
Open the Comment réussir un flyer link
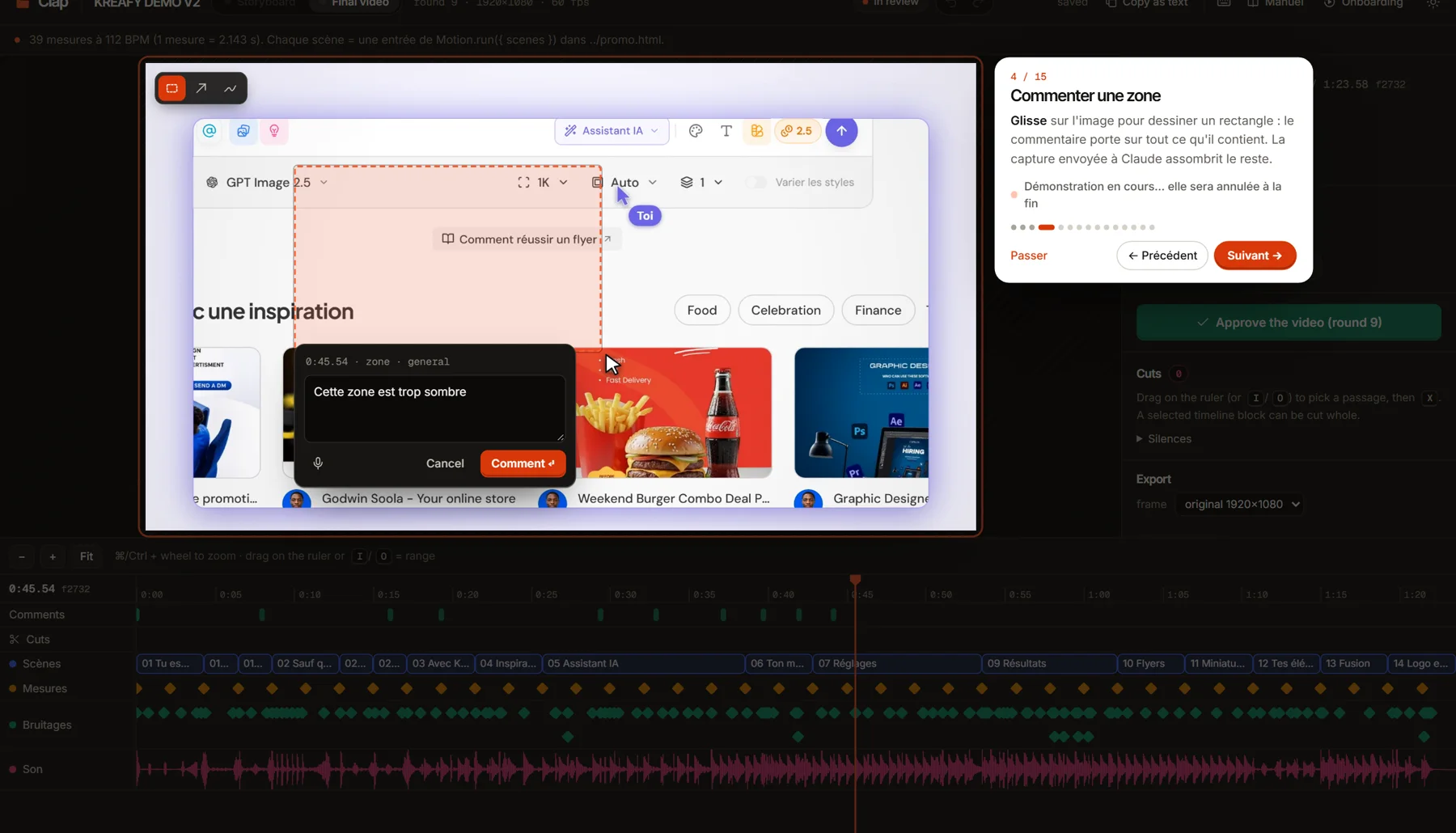point(527,239)
